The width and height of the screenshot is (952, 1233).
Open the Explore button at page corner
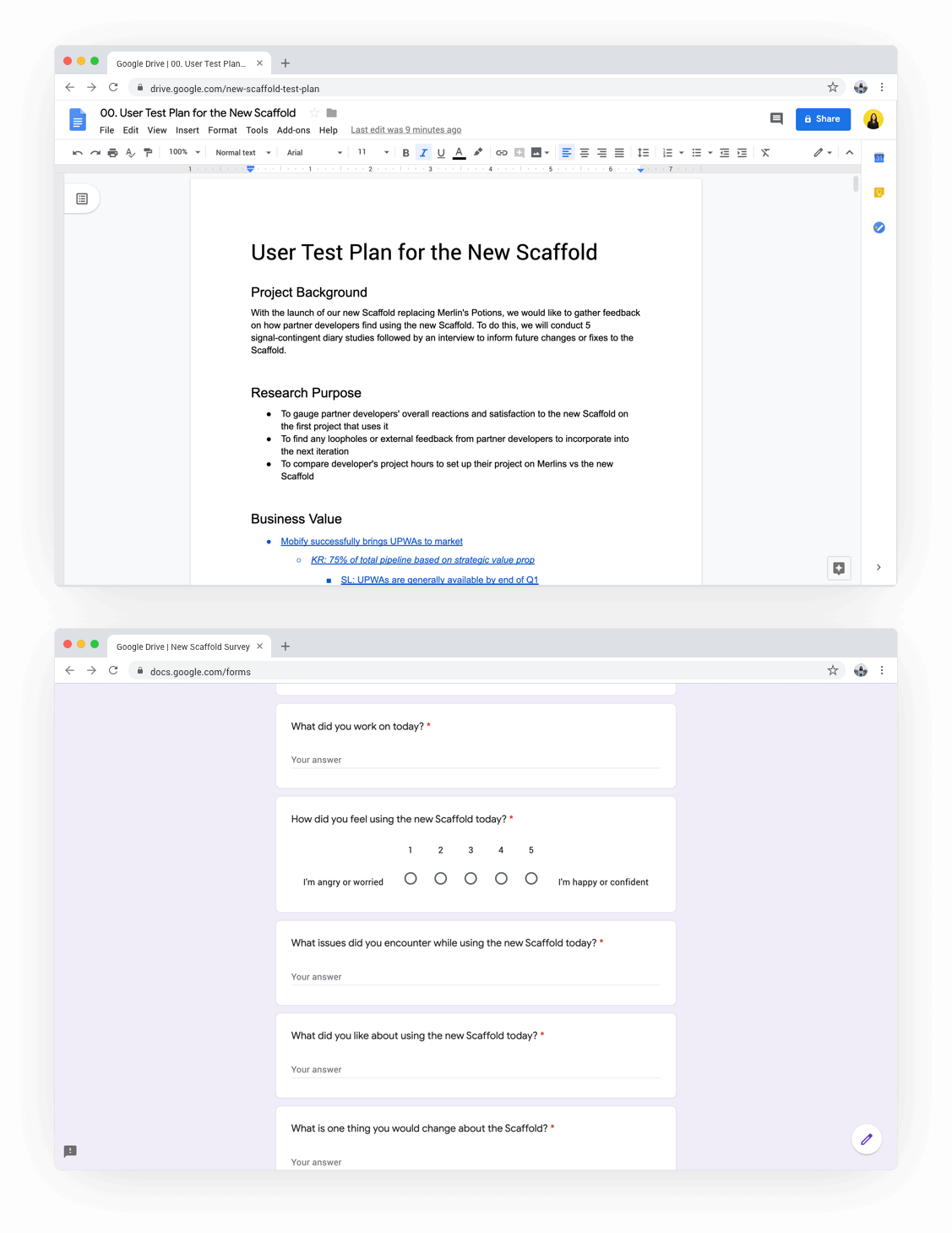[x=839, y=568]
